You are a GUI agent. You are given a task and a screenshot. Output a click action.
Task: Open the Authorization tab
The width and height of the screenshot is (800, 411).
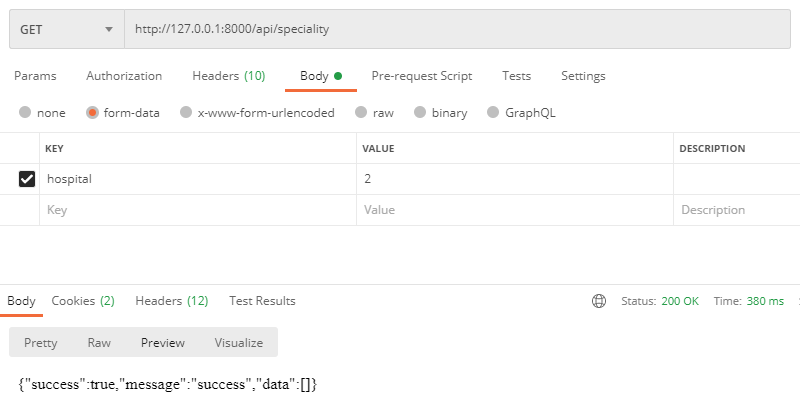124,76
